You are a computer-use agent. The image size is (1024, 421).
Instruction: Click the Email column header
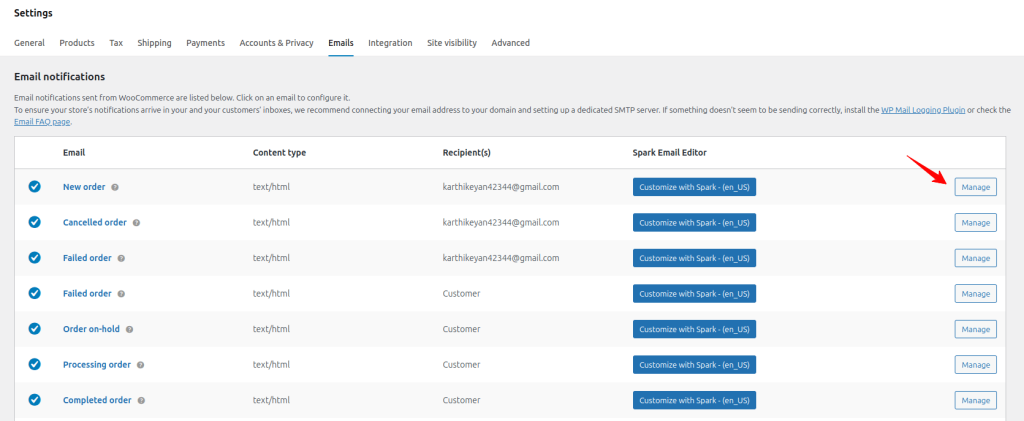(74, 153)
